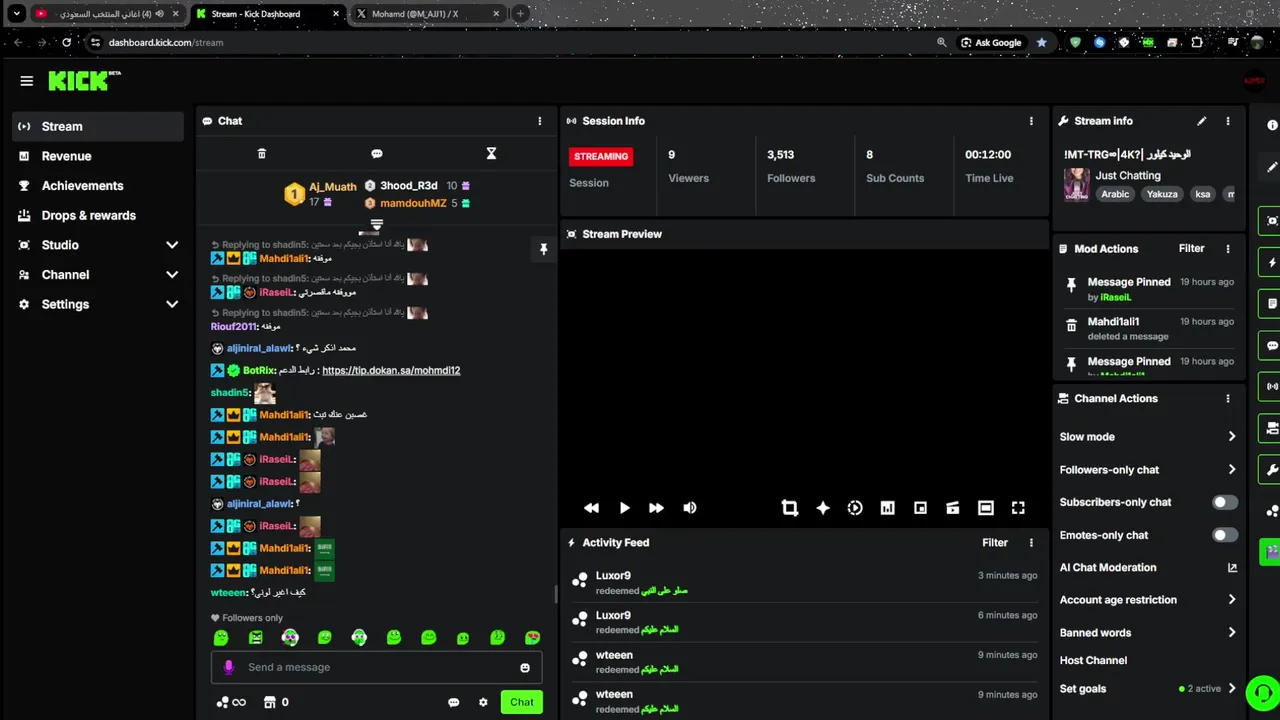
Task: Click the clapperboard clip icon in preview
Action: click(953, 508)
